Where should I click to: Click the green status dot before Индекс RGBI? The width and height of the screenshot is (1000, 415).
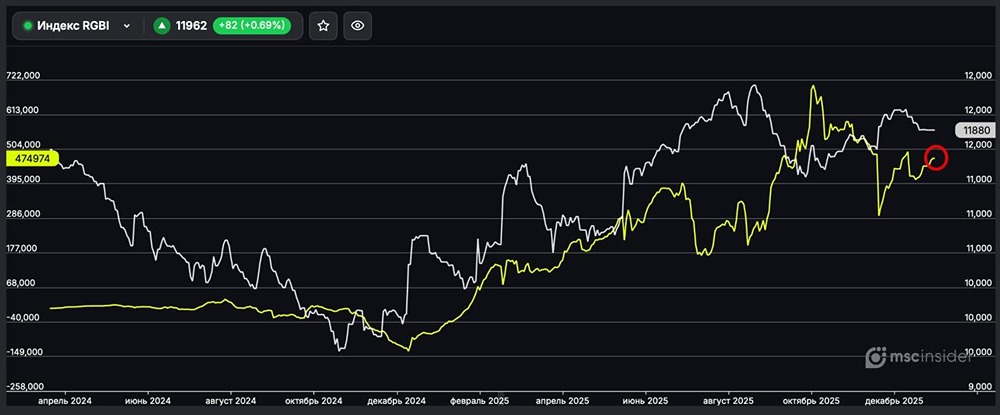pos(28,26)
